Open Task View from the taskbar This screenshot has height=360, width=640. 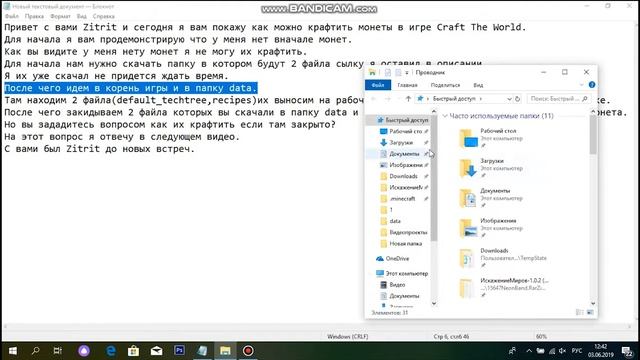tap(58, 351)
